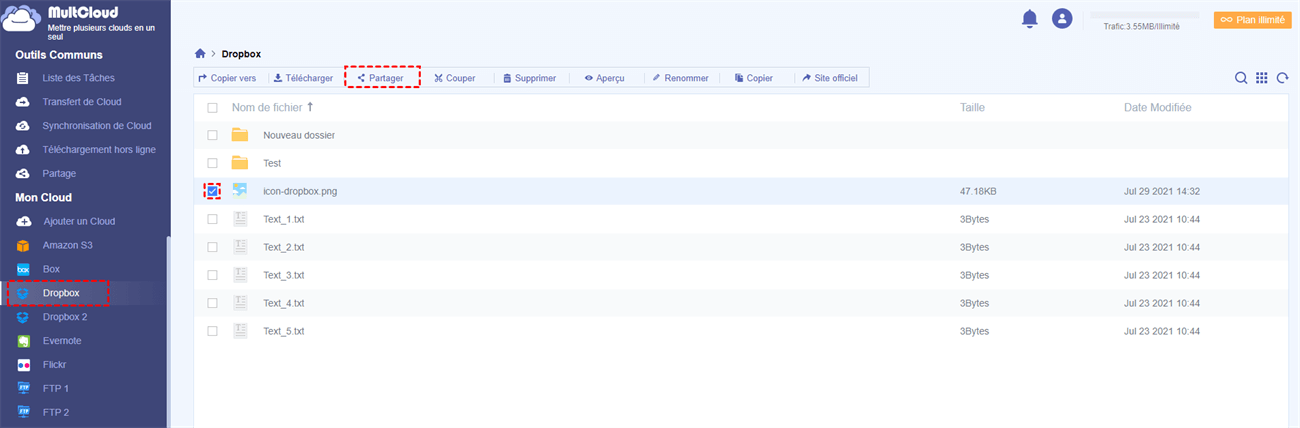
Task: Check the Text_3.txt checkbox
Action: coord(212,275)
